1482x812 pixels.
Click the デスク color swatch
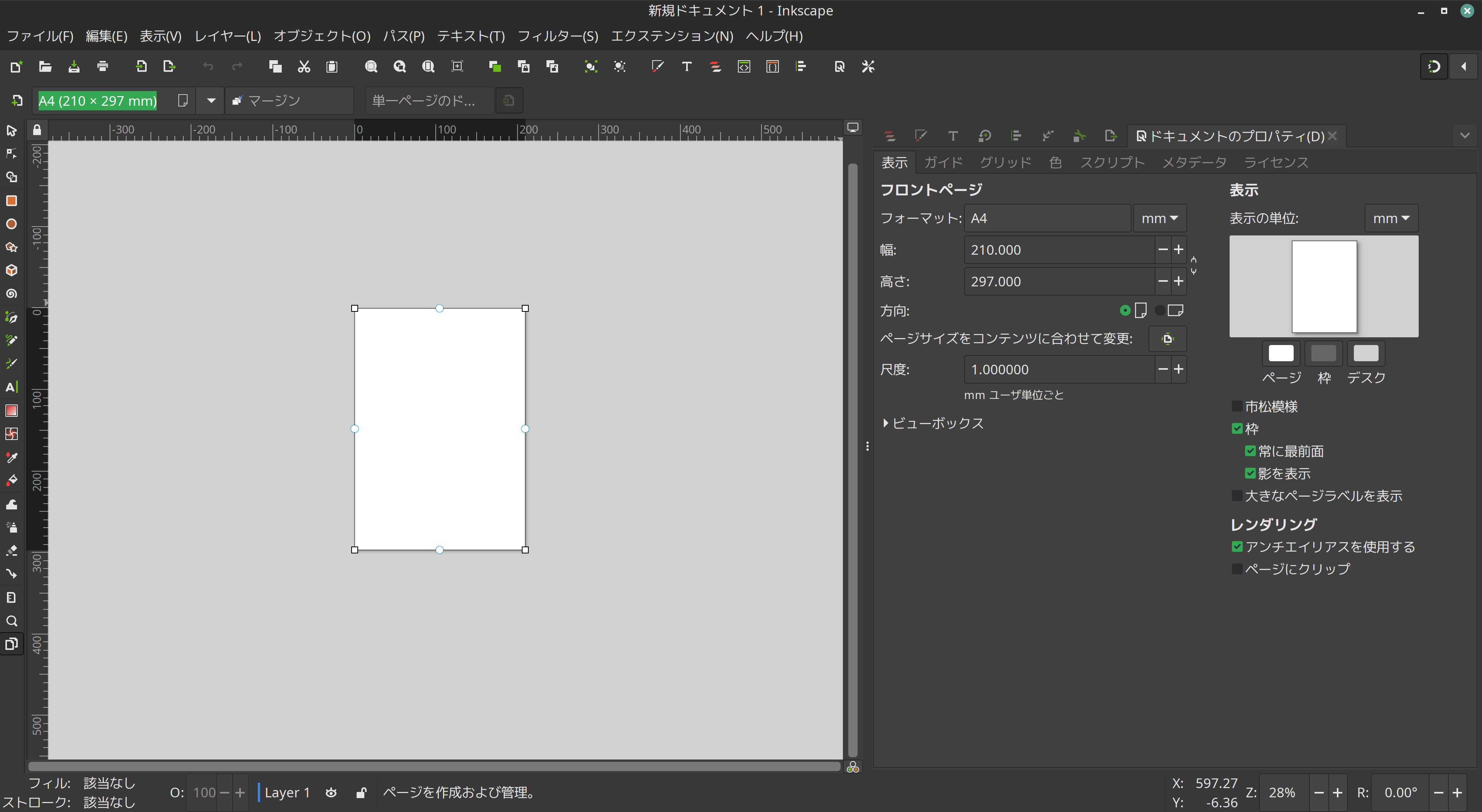click(1366, 354)
